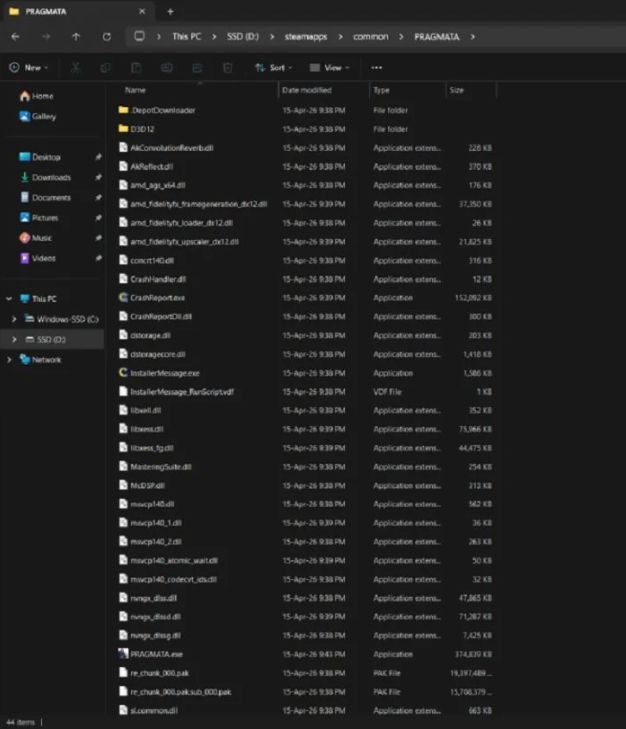Viewport: 626px width, 729px height.
Task: Click the greyed-out Delete trash icon
Action: pyautogui.click(x=227, y=68)
